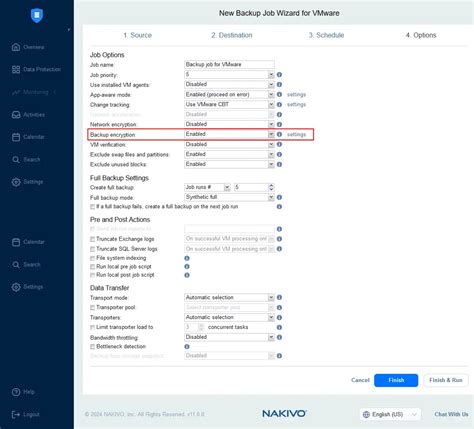Image resolution: width=474 pixels, height=429 pixels.
Task: Open the English (US) language selector
Action: pyautogui.click(x=390, y=414)
